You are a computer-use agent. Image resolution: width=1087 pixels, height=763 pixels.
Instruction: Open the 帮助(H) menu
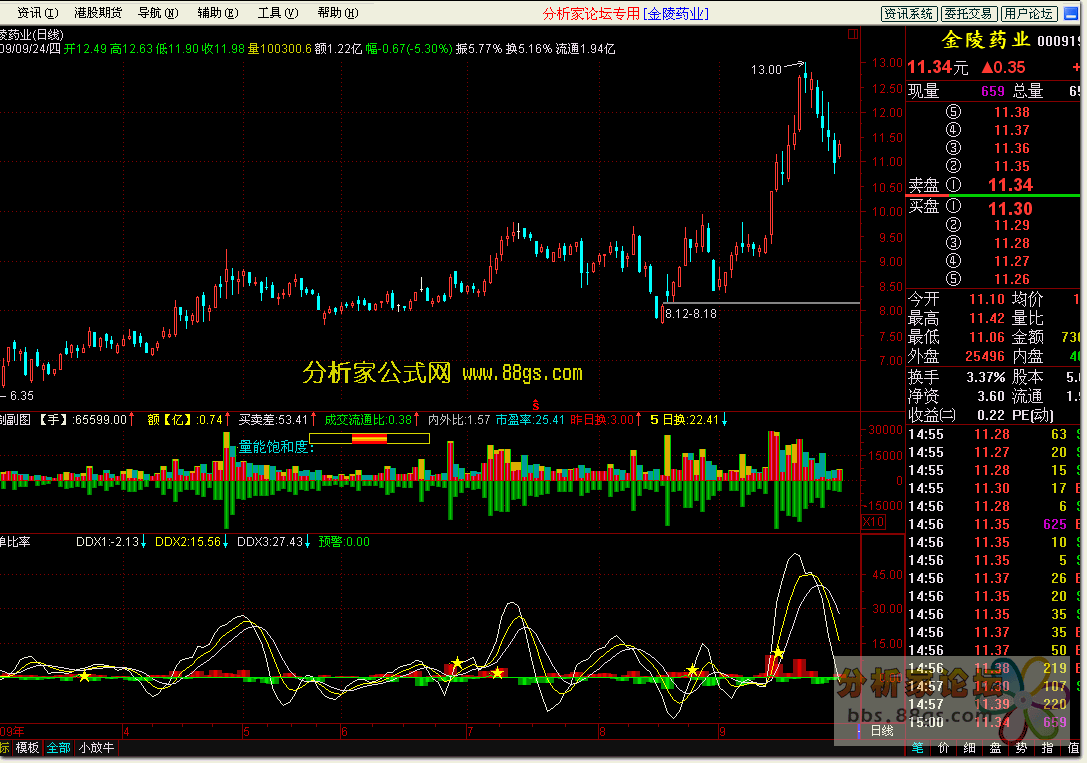(x=338, y=12)
